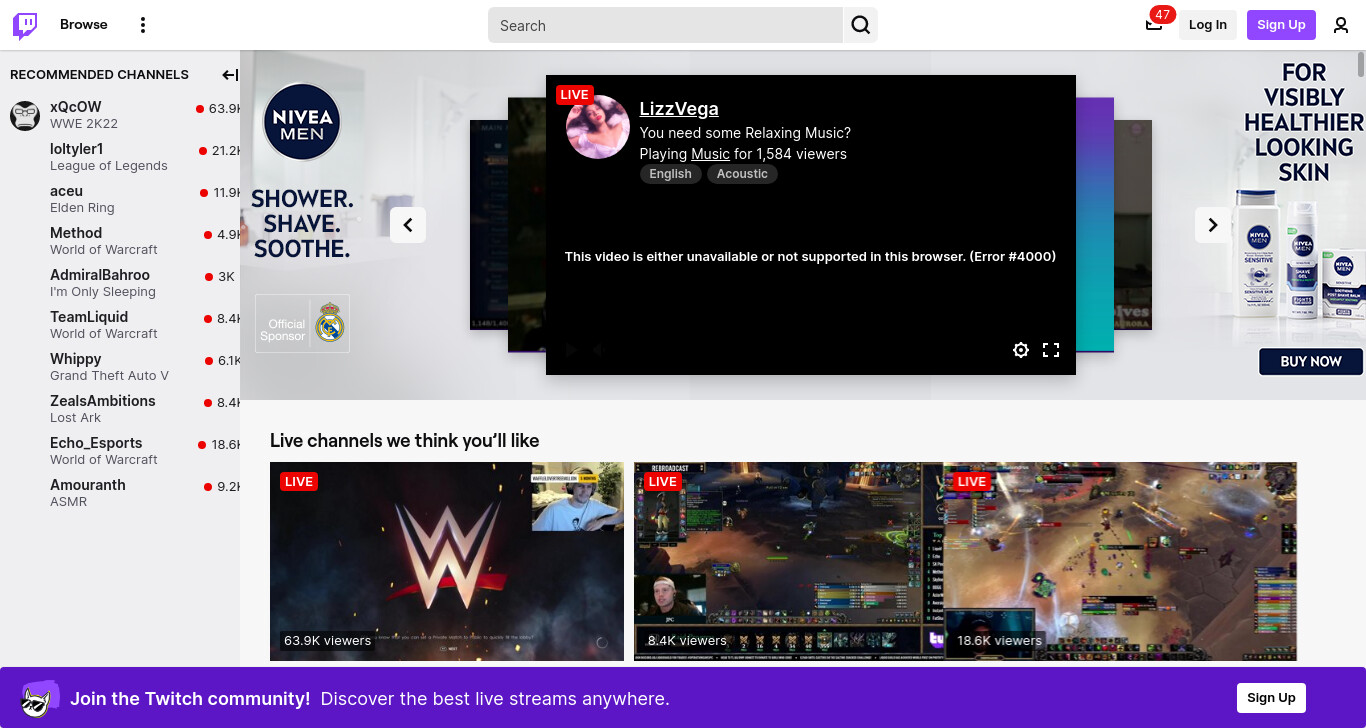1366x728 pixels.
Task: Click the Log In button
Action: pyautogui.click(x=1208, y=25)
